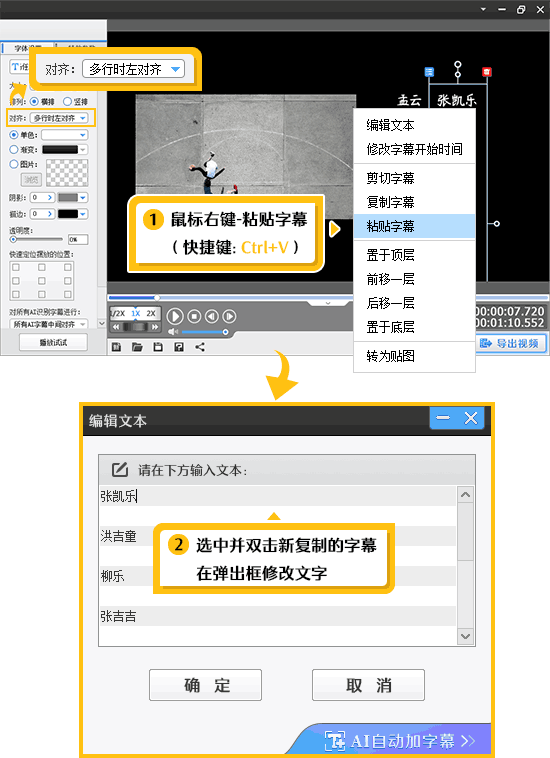This screenshot has height=758, width=550.
Task: Step forward one frame
Action: coord(229,316)
